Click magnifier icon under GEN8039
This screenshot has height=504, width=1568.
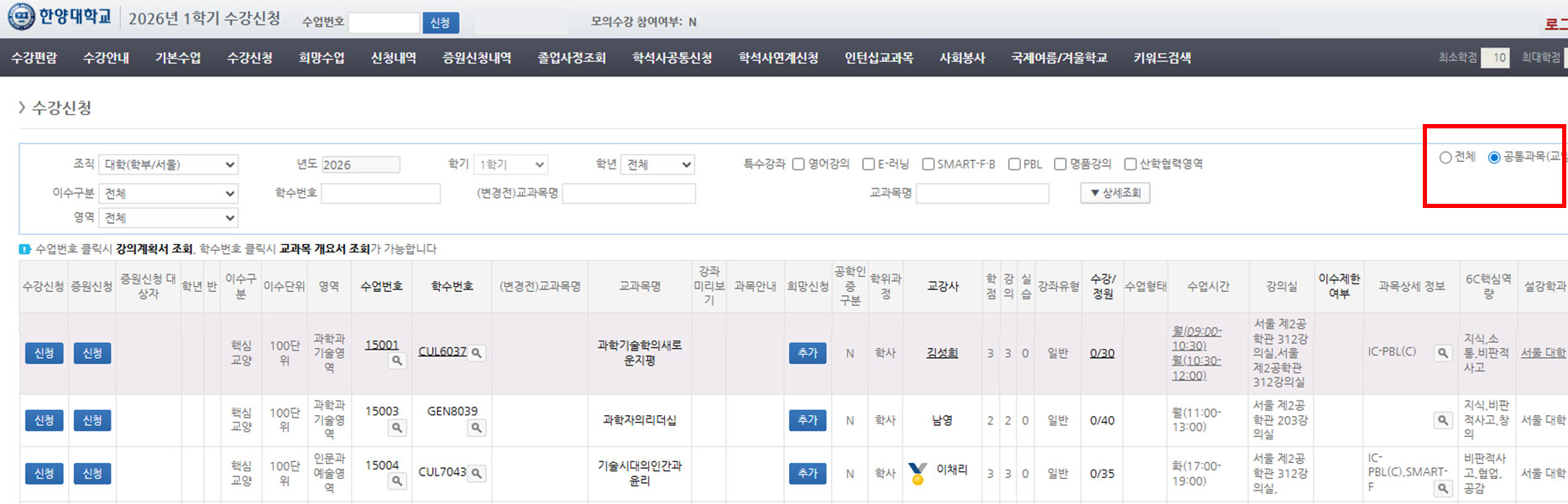coord(477,428)
